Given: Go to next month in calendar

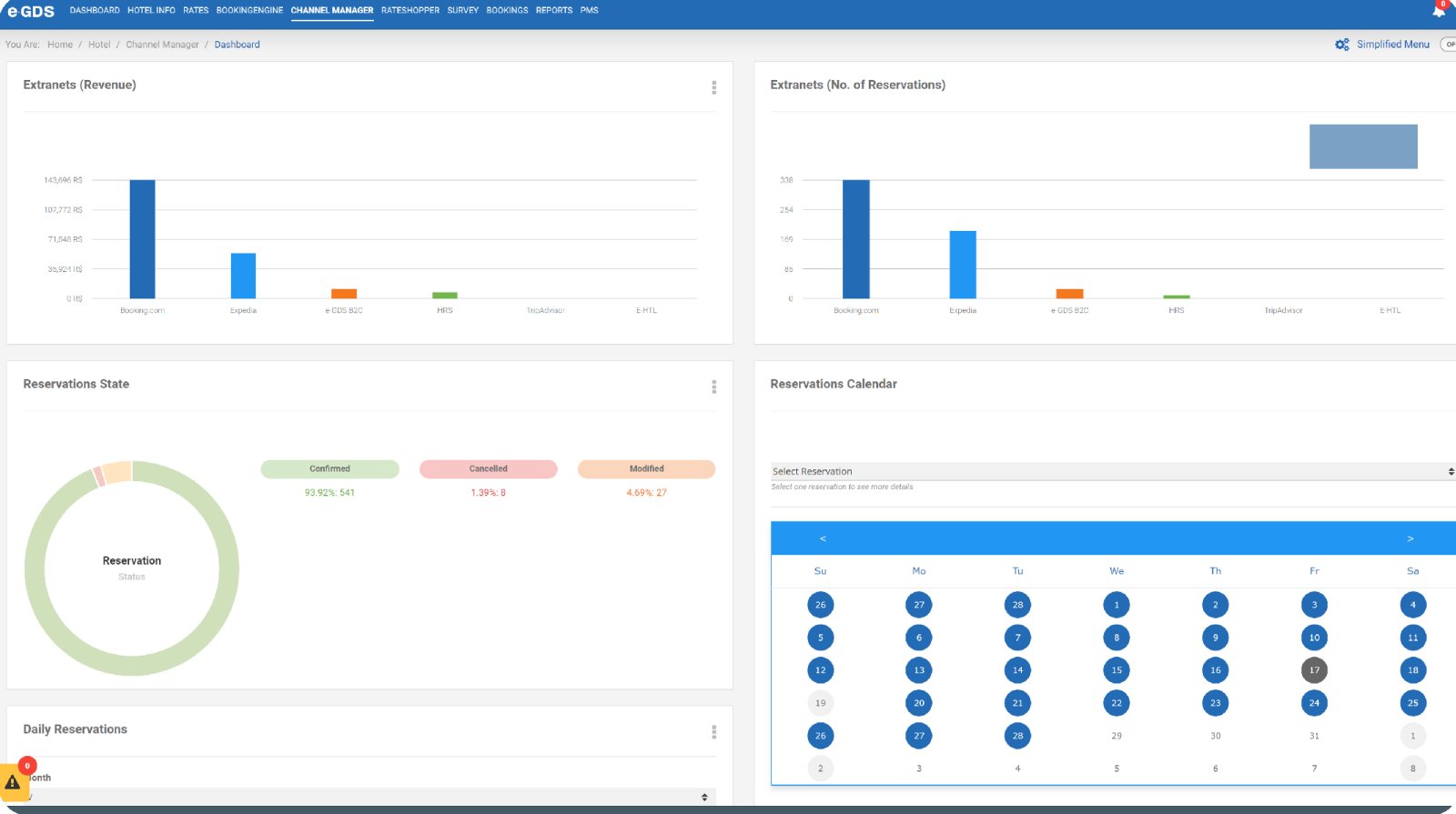Looking at the screenshot, I should tap(1410, 538).
